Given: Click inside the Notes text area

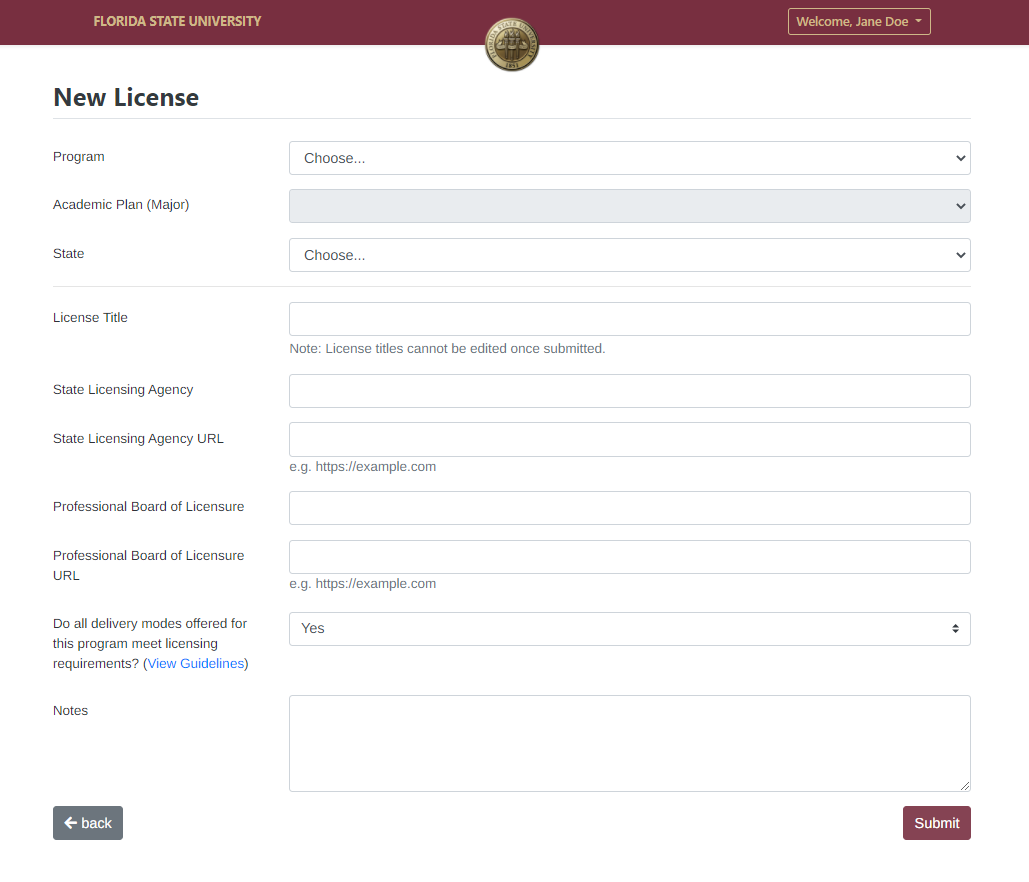Looking at the screenshot, I should [629, 742].
